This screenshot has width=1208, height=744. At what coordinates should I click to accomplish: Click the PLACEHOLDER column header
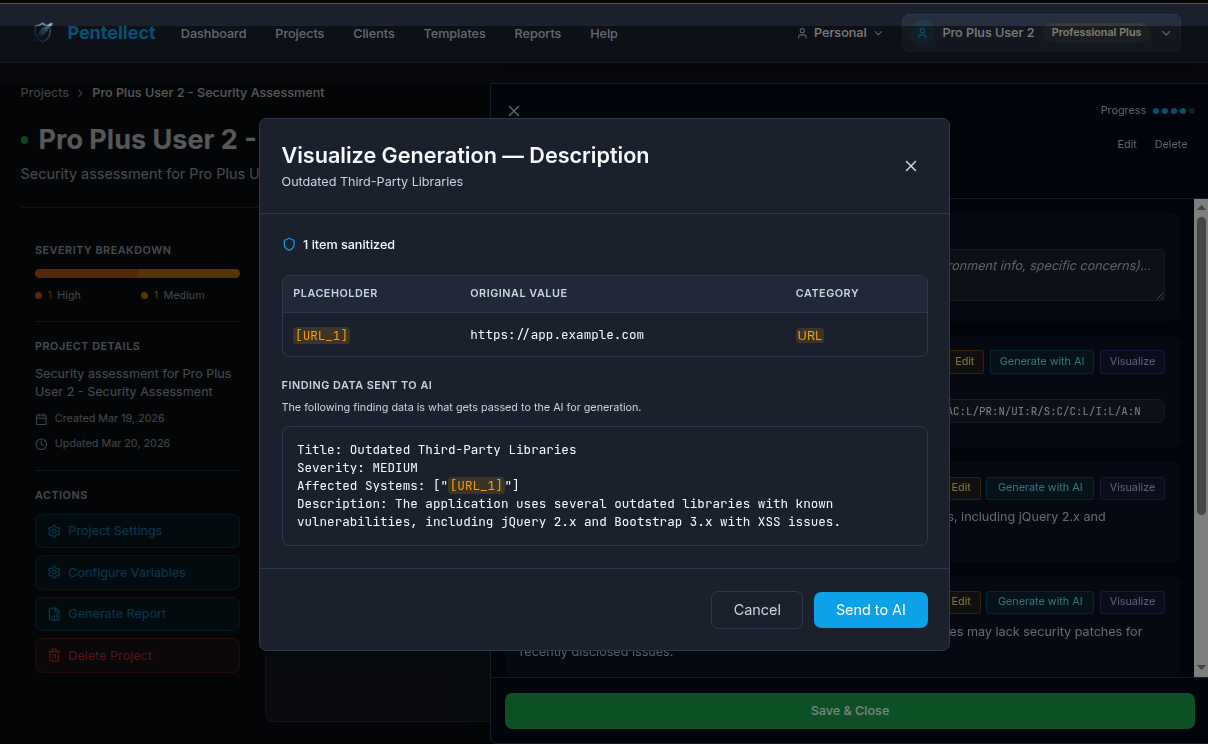(335, 293)
